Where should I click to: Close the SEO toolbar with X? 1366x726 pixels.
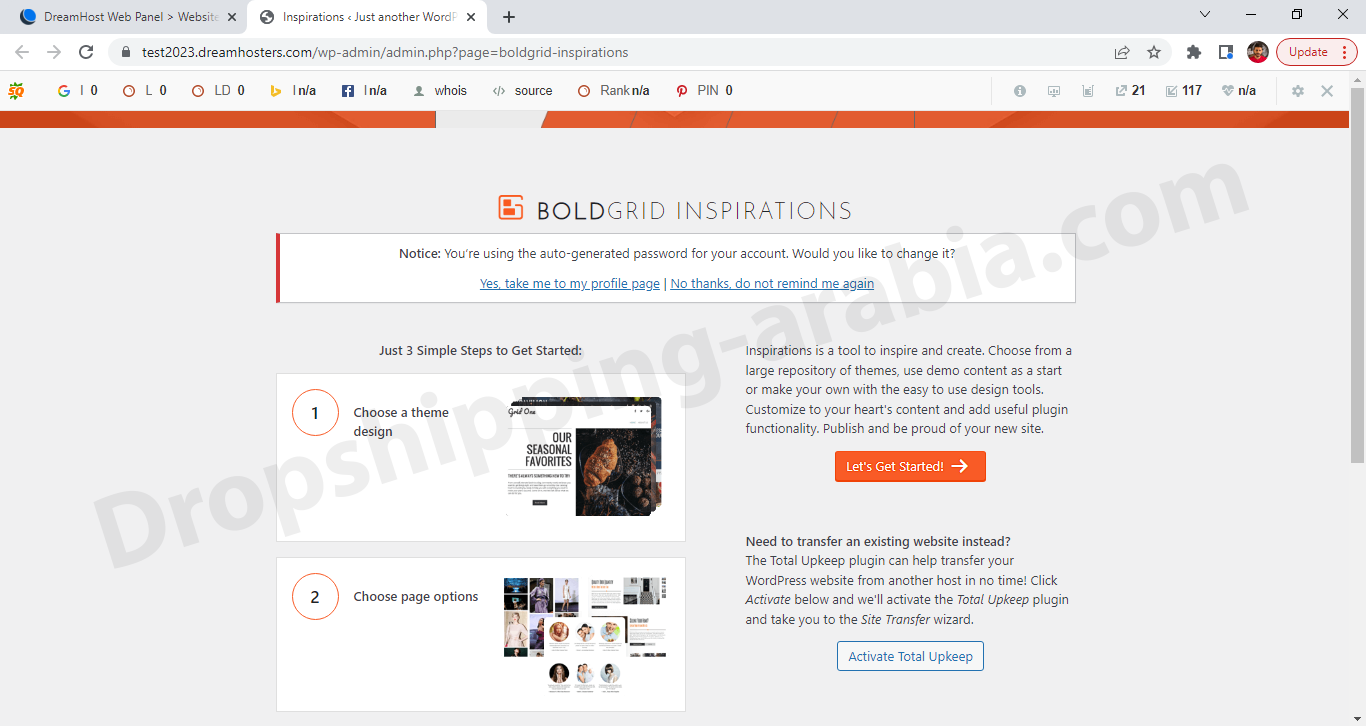pyautogui.click(x=1327, y=91)
